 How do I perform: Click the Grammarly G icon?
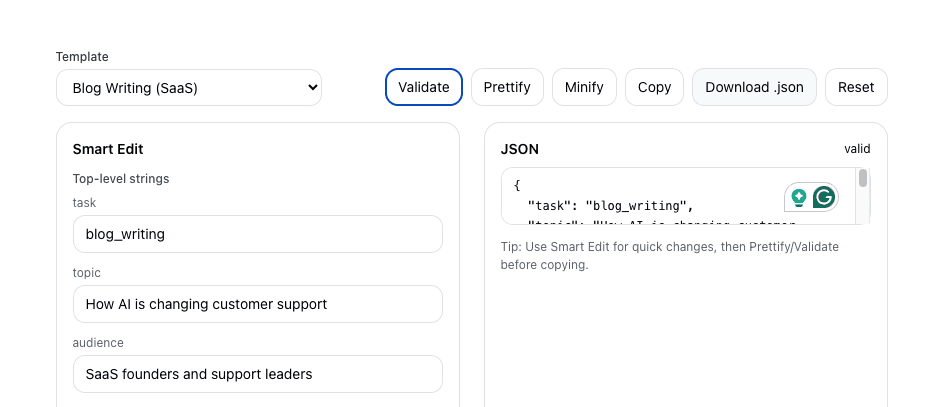point(824,198)
